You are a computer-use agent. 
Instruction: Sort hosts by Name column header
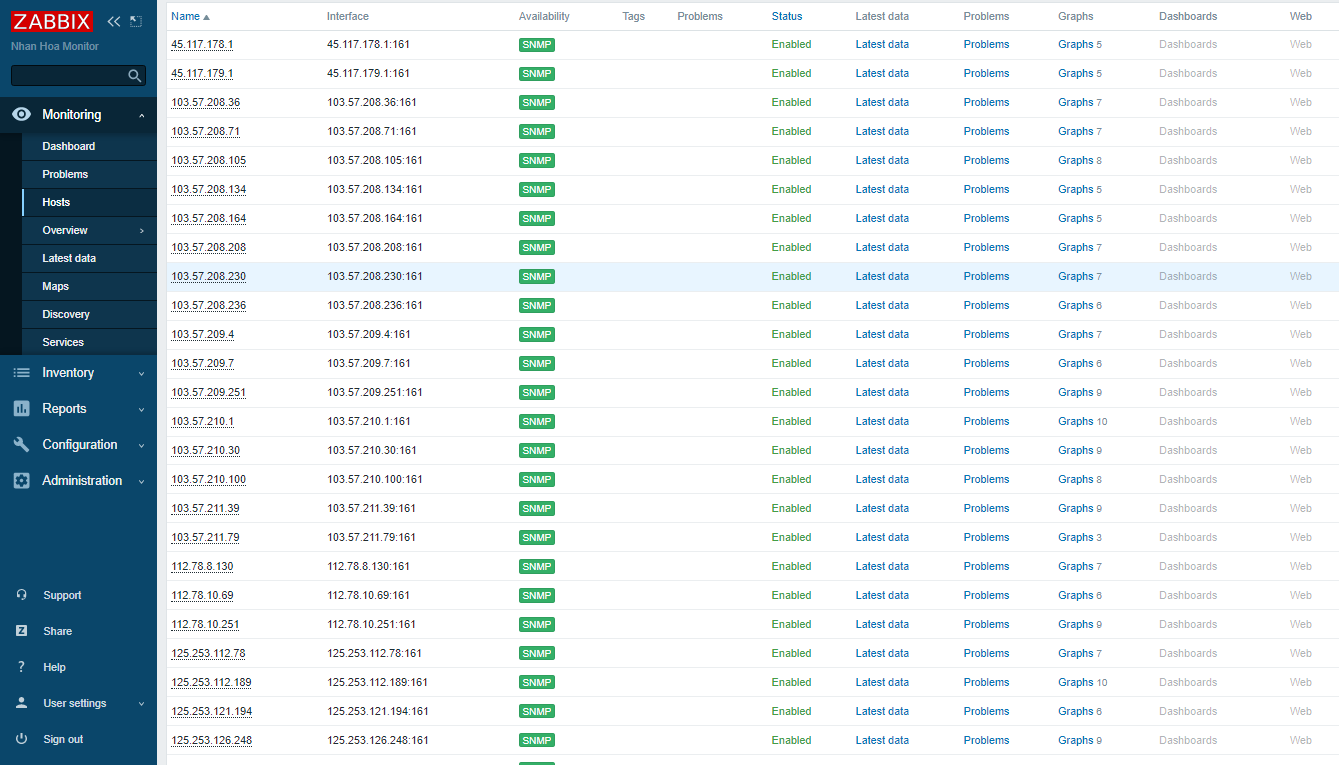pyautogui.click(x=186, y=16)
